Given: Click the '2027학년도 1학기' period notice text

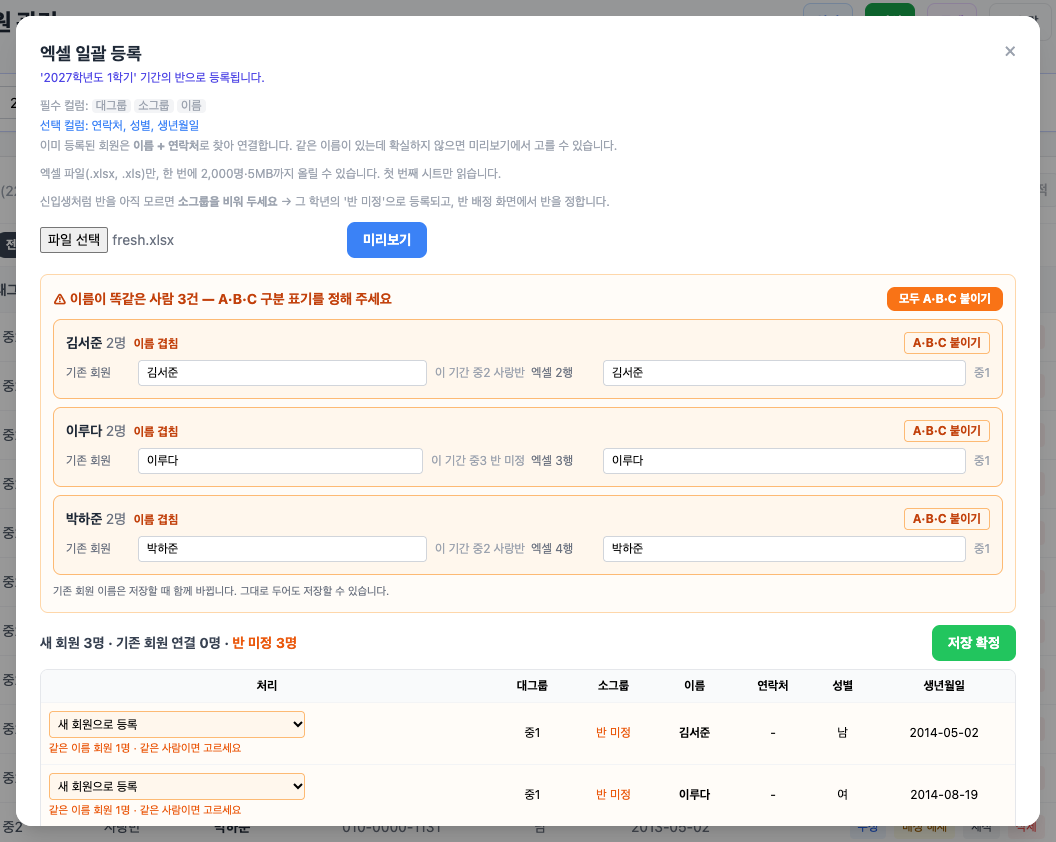Looking at the screenshot, I should 152,77.
